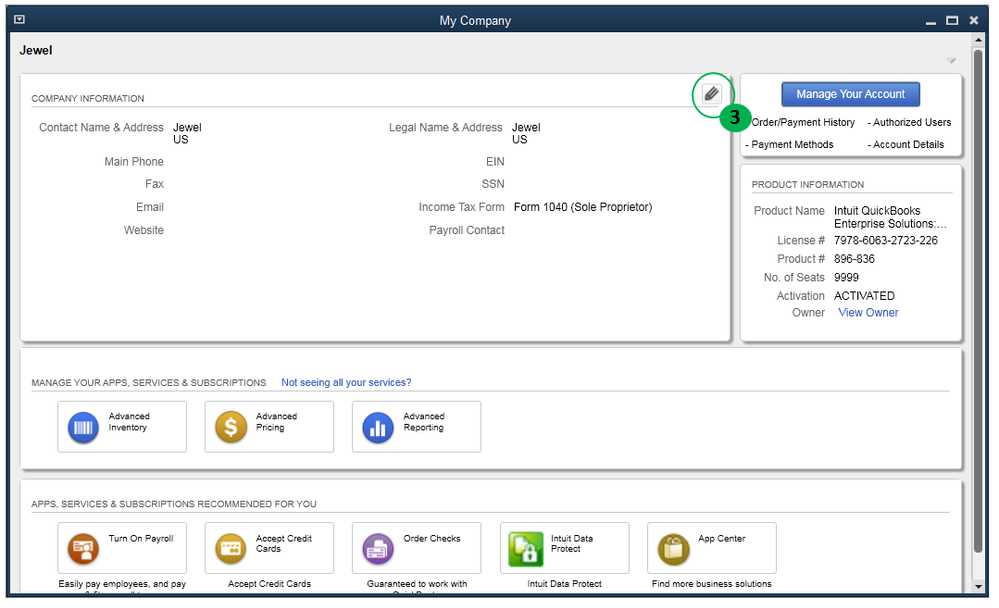Viewport: 999px width, 608px height.
Task: Click the scrollbar up arrow
Action: [978, 40]
